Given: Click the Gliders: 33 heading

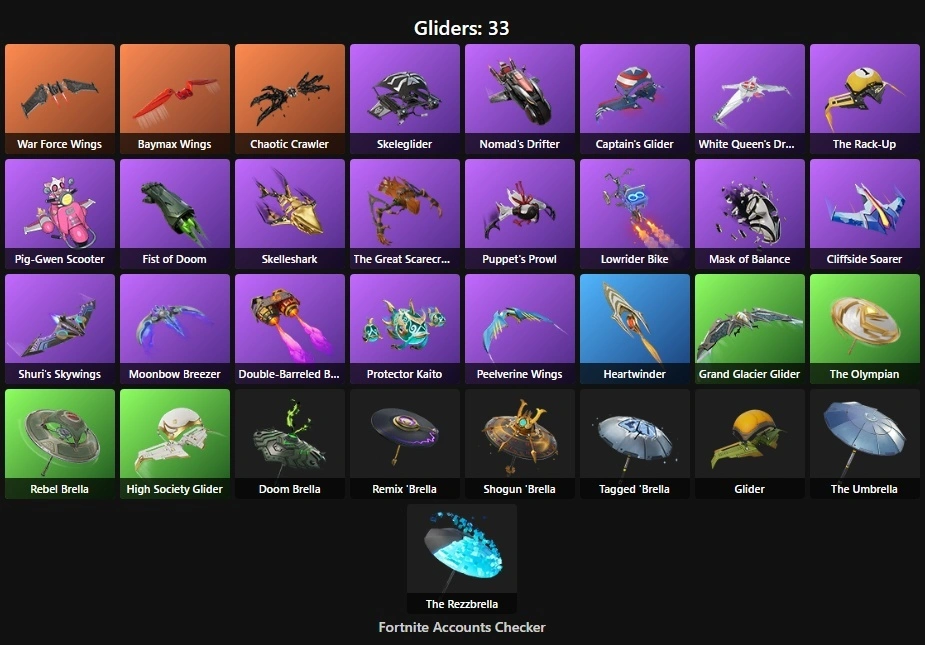Looking at the screenshot, I should click(461, 28).
